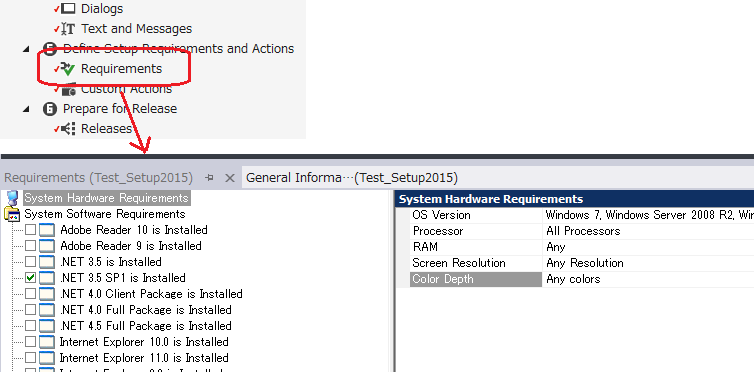
Task: Close the Requirements (Test_Setup2015) tab
Action: tap(230, 178)
